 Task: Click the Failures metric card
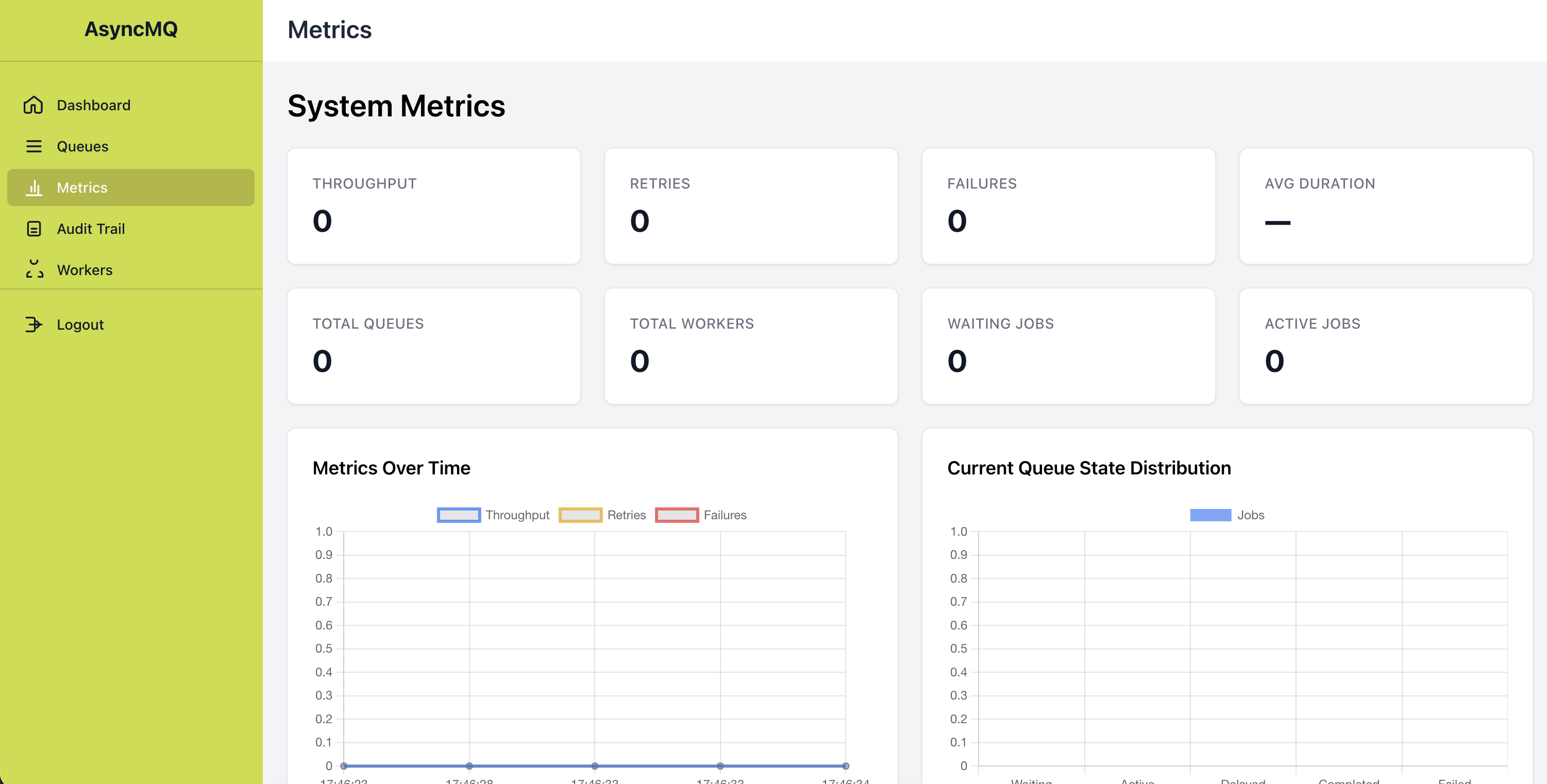(x=1068, y=206)
